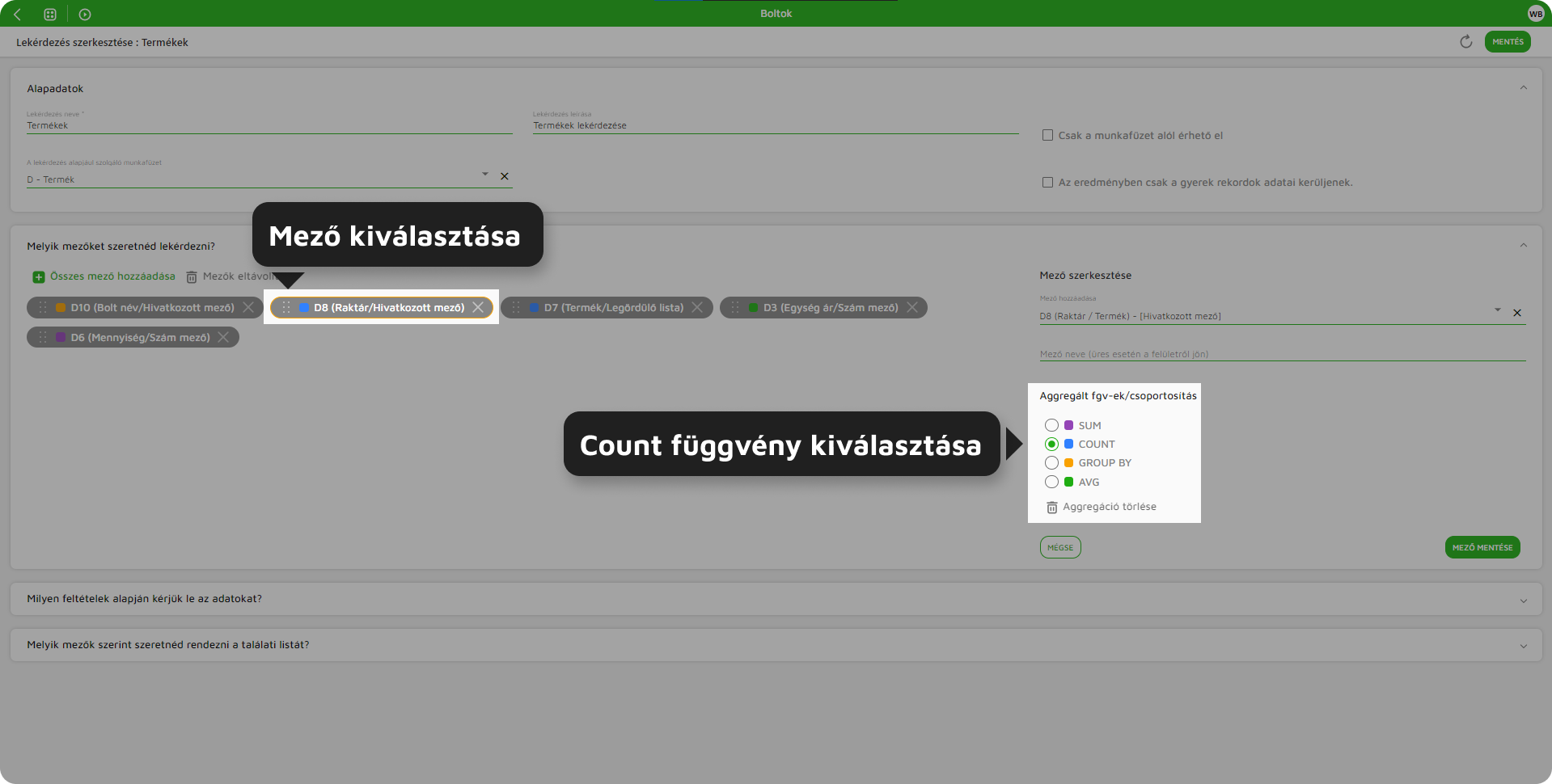
Task: Click the drag handle of D6 chip
Action: pyautogui.click(x=43, y=337)
